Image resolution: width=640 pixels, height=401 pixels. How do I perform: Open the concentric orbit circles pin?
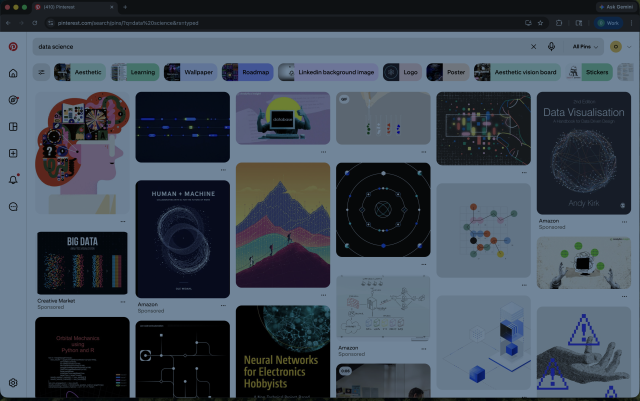pos(383,210)
